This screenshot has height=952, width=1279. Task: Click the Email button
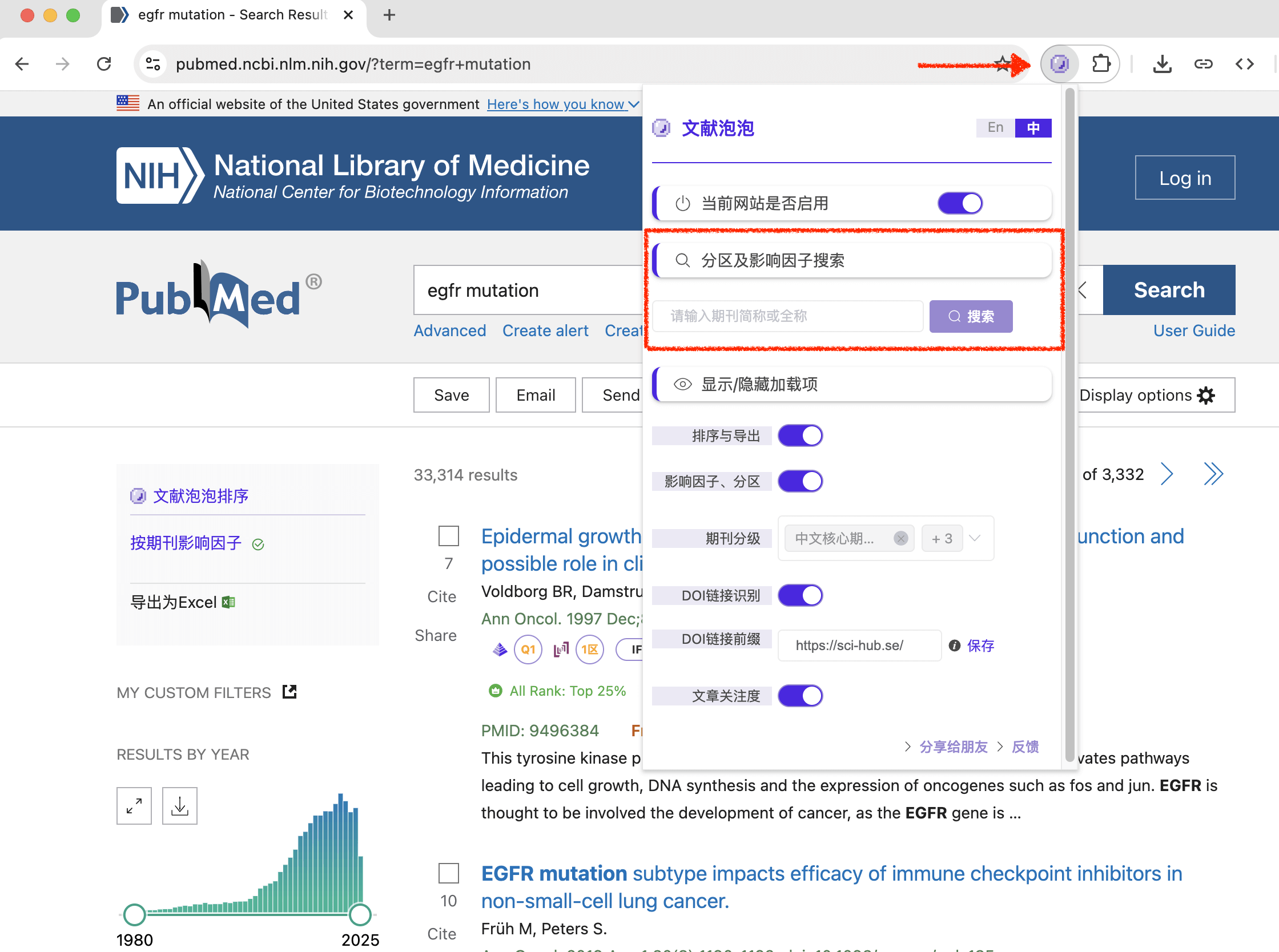point(536,395)
